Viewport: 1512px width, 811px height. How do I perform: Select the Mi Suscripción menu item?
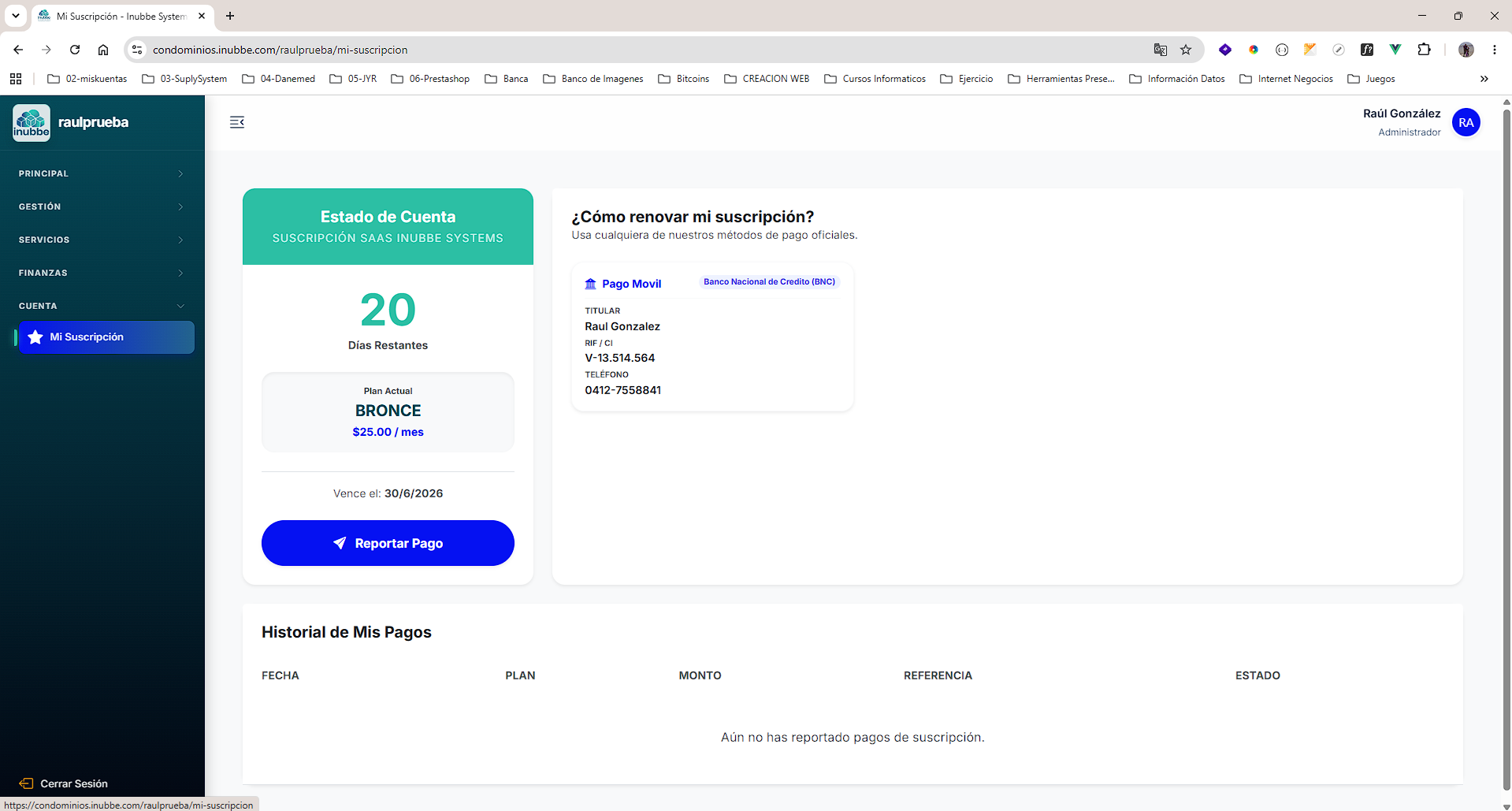point(106,337)
